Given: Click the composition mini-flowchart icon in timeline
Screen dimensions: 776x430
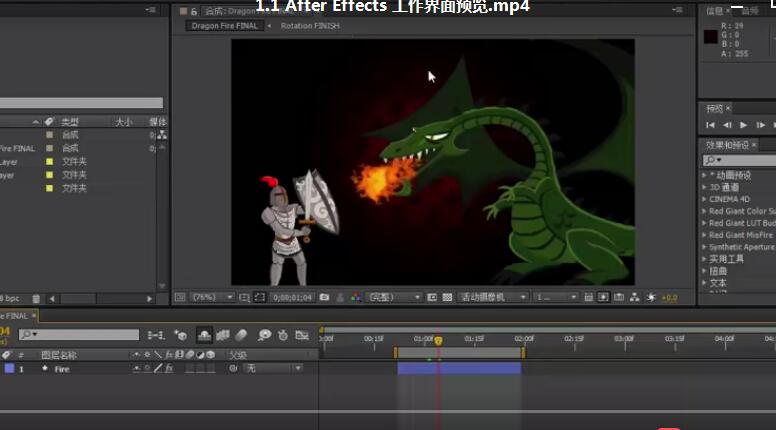Looking at the screenshot, I should (x=156, y=335).
